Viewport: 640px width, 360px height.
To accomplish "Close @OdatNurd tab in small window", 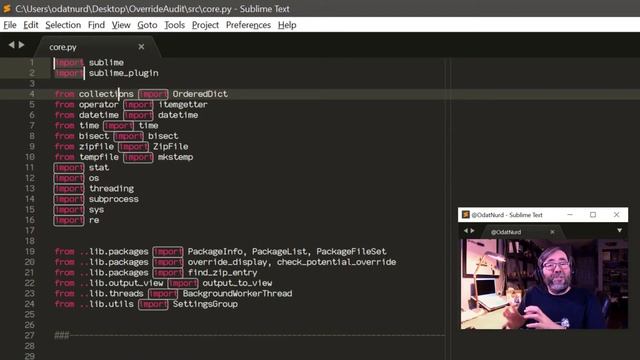I will click(x=552, y=232).
